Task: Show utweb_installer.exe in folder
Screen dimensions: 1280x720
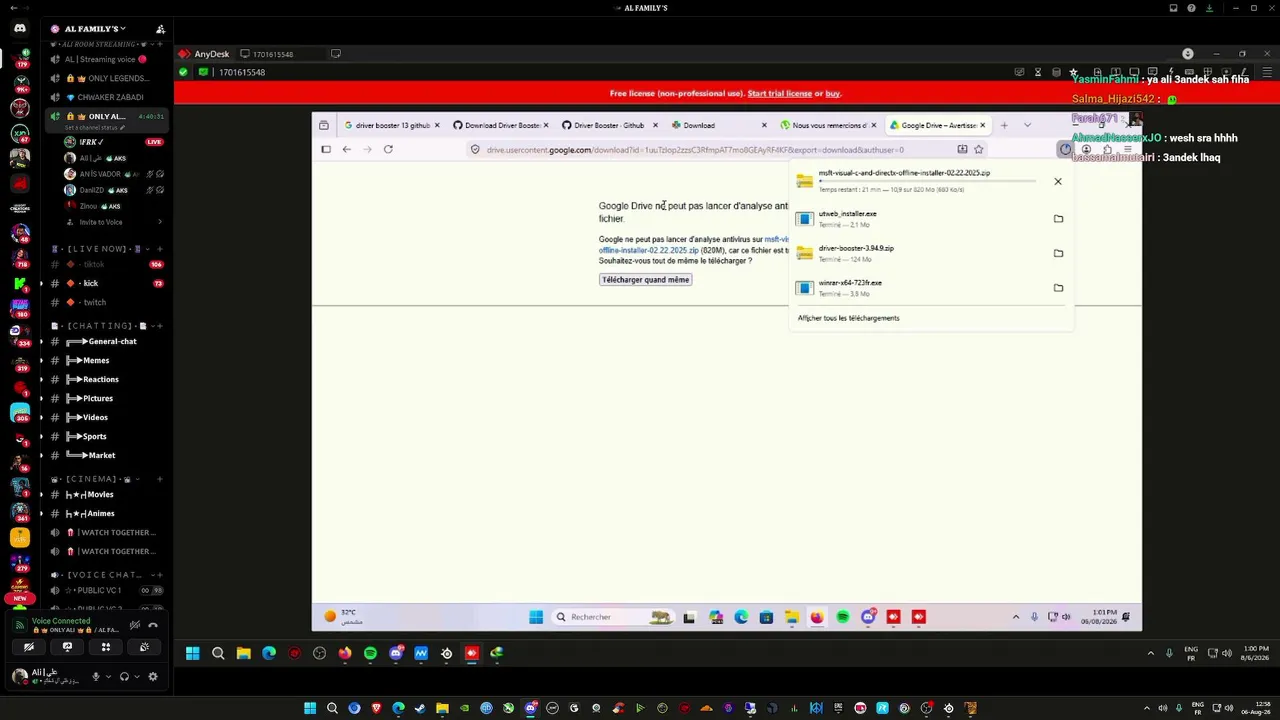Action: (1058, 218)
